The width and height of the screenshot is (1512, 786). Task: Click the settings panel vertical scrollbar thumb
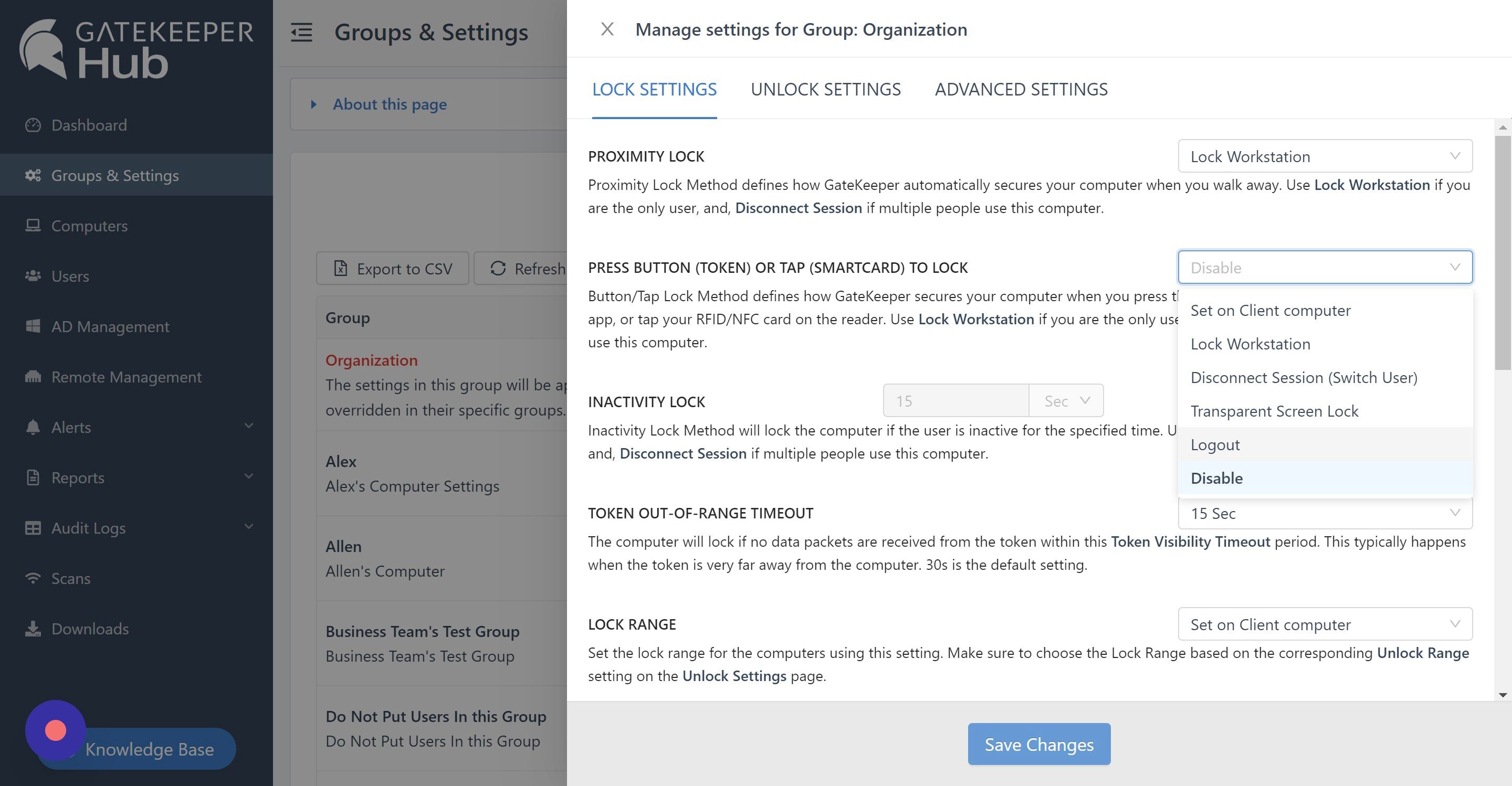[x=1503, y=253]
